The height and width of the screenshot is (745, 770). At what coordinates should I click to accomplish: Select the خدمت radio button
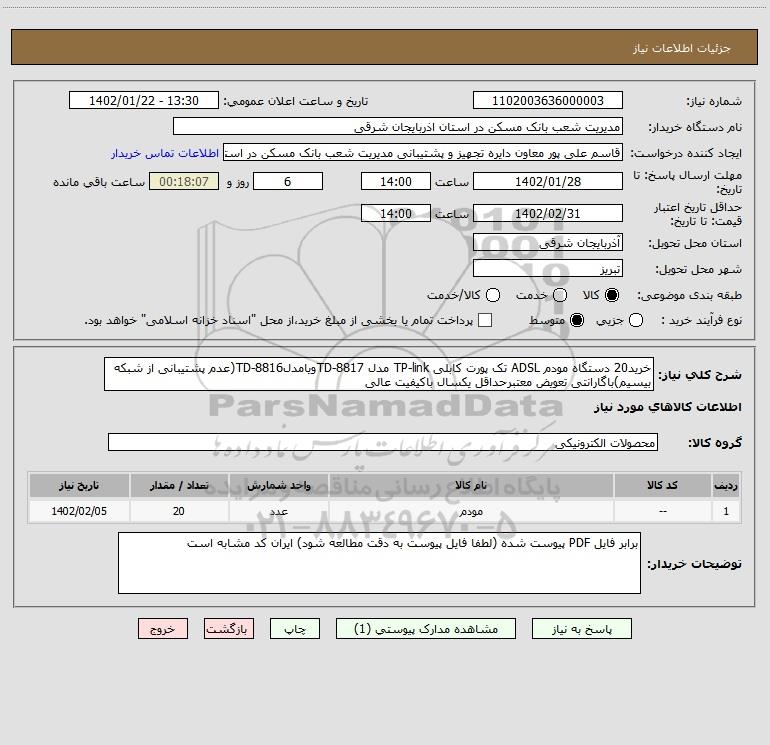click(x=560, y=295)
